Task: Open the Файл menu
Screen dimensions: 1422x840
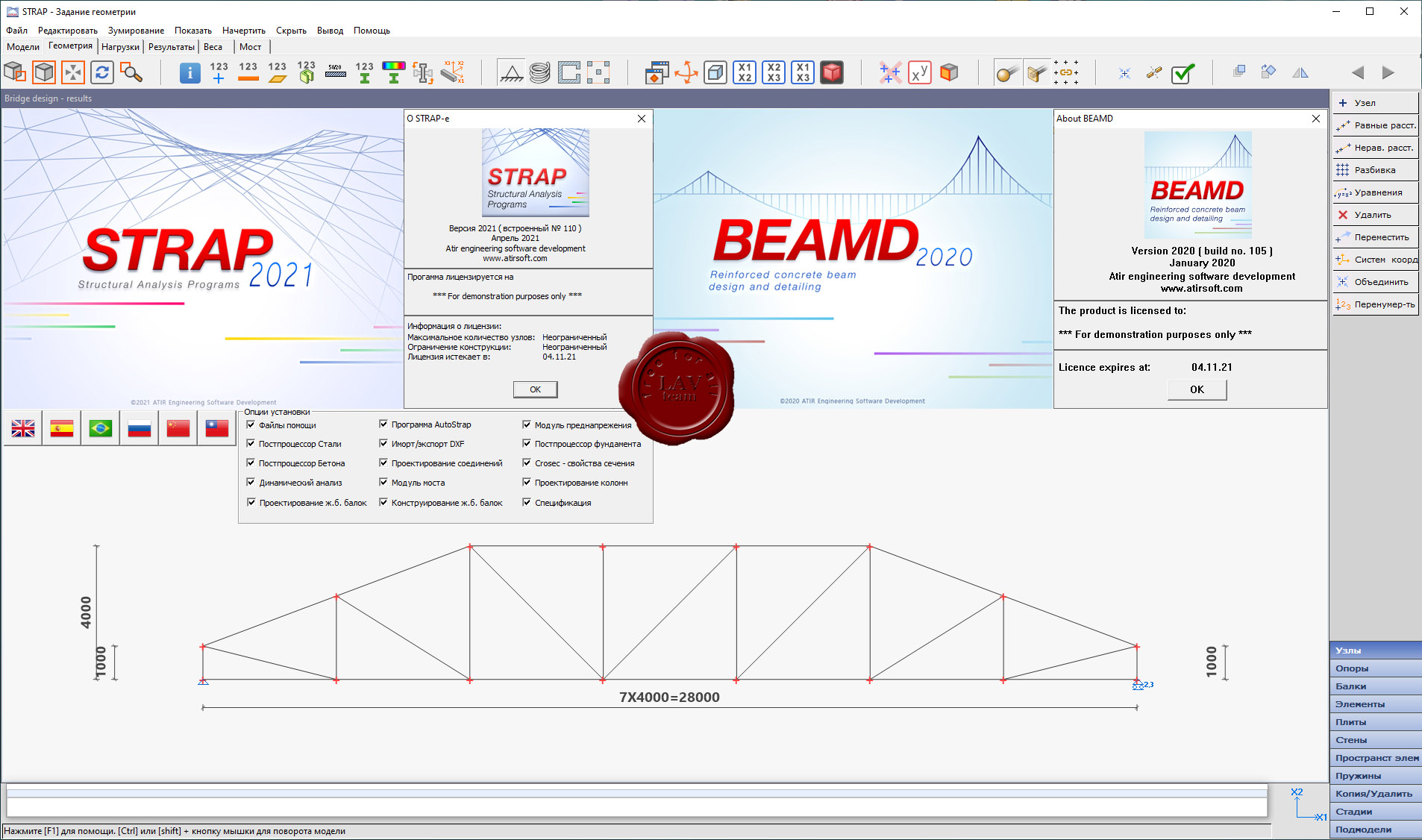Action: (16, 31)
